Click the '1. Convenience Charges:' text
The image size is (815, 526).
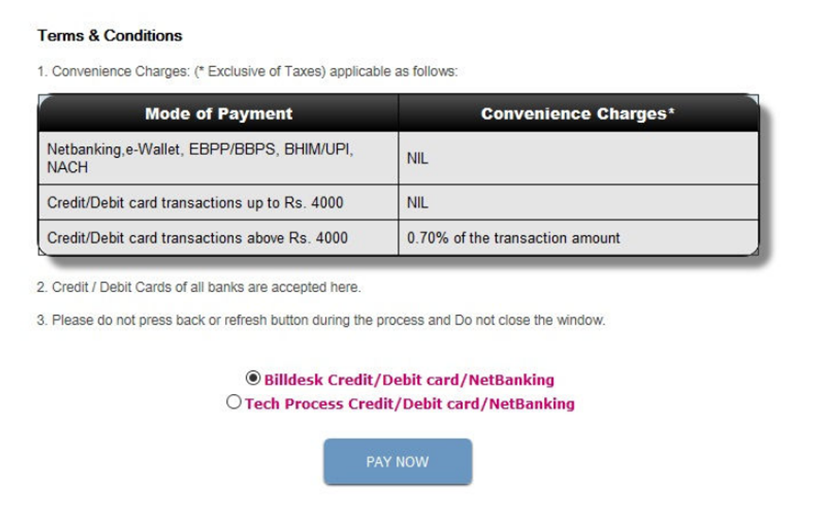(111, 72)
